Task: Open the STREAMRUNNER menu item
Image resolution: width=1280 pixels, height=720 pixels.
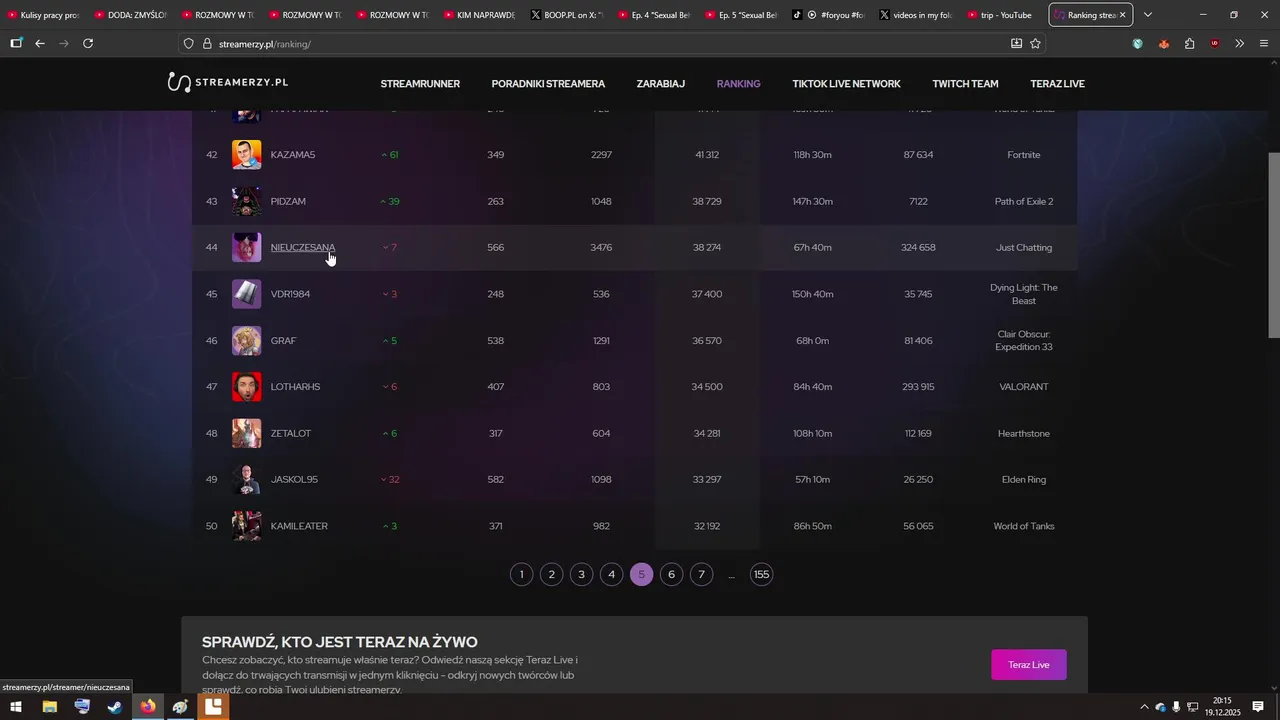Action: pos(420,84)
